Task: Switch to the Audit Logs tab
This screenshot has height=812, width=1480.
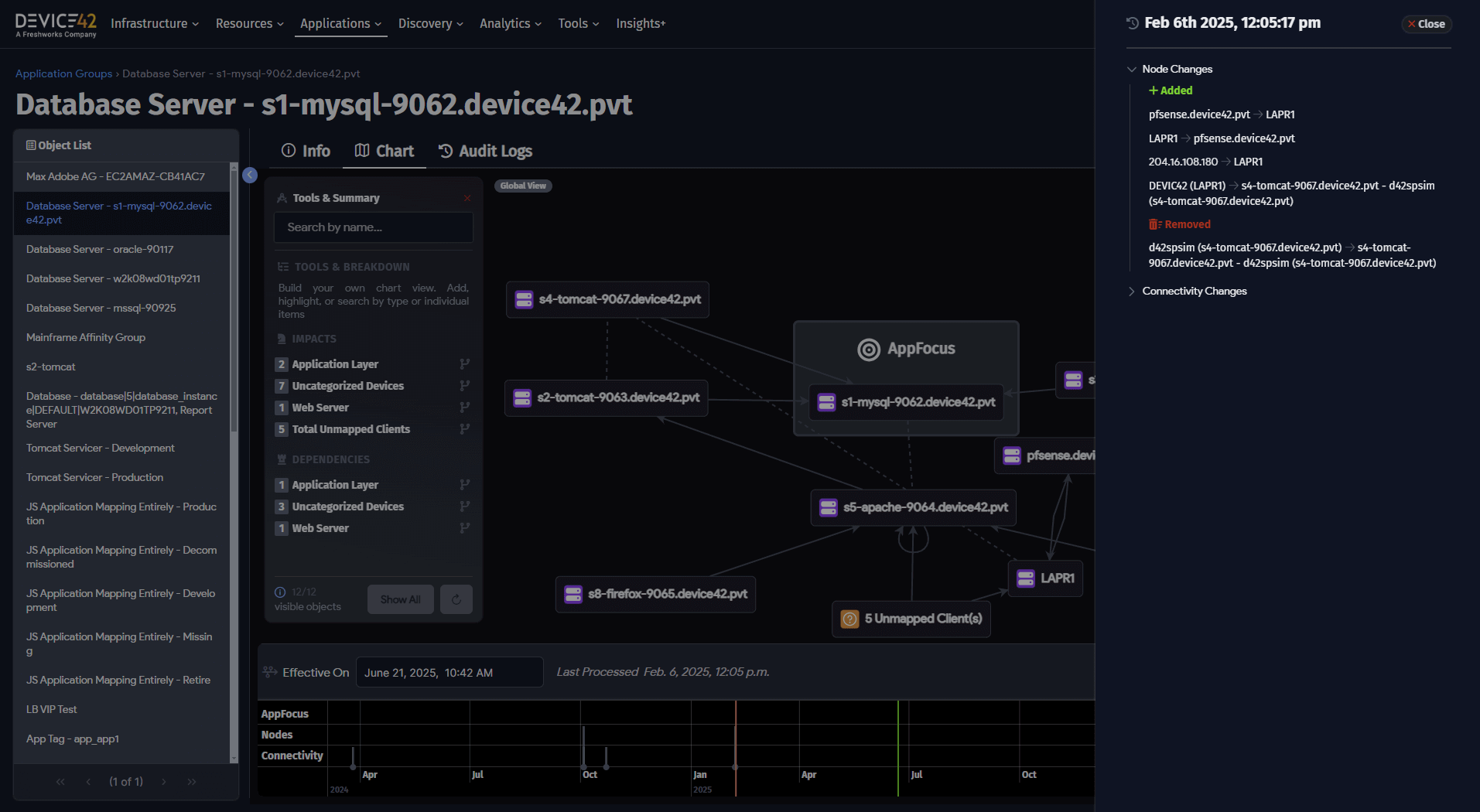Action: [x=485, y=152]
